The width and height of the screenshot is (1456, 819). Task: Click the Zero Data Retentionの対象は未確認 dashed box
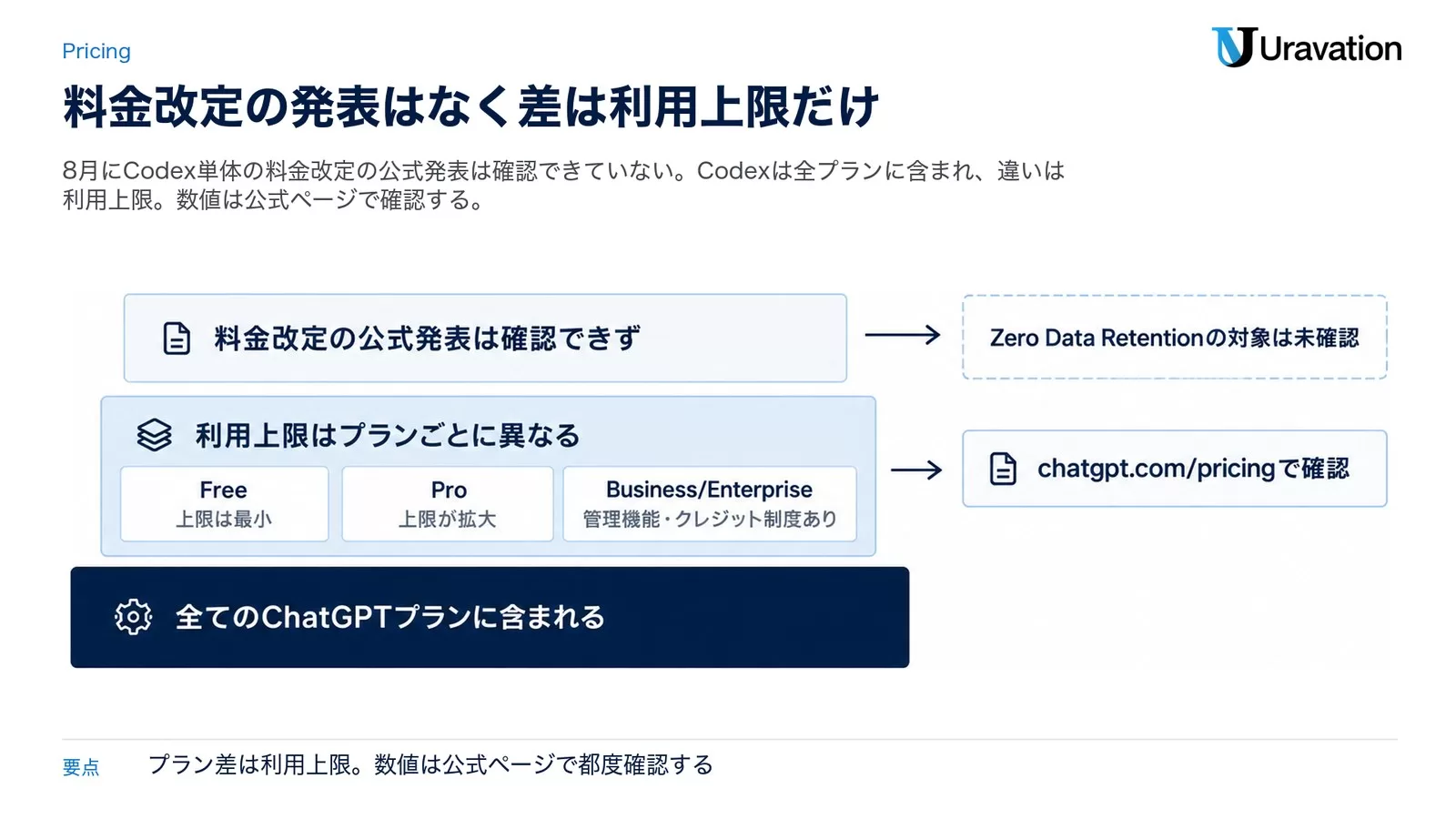click(x=1174, y=337)
